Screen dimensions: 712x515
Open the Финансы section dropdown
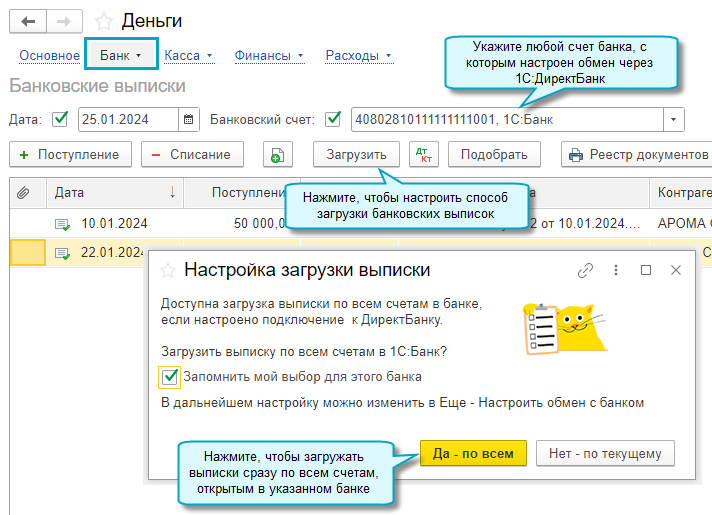click(268, 55)
